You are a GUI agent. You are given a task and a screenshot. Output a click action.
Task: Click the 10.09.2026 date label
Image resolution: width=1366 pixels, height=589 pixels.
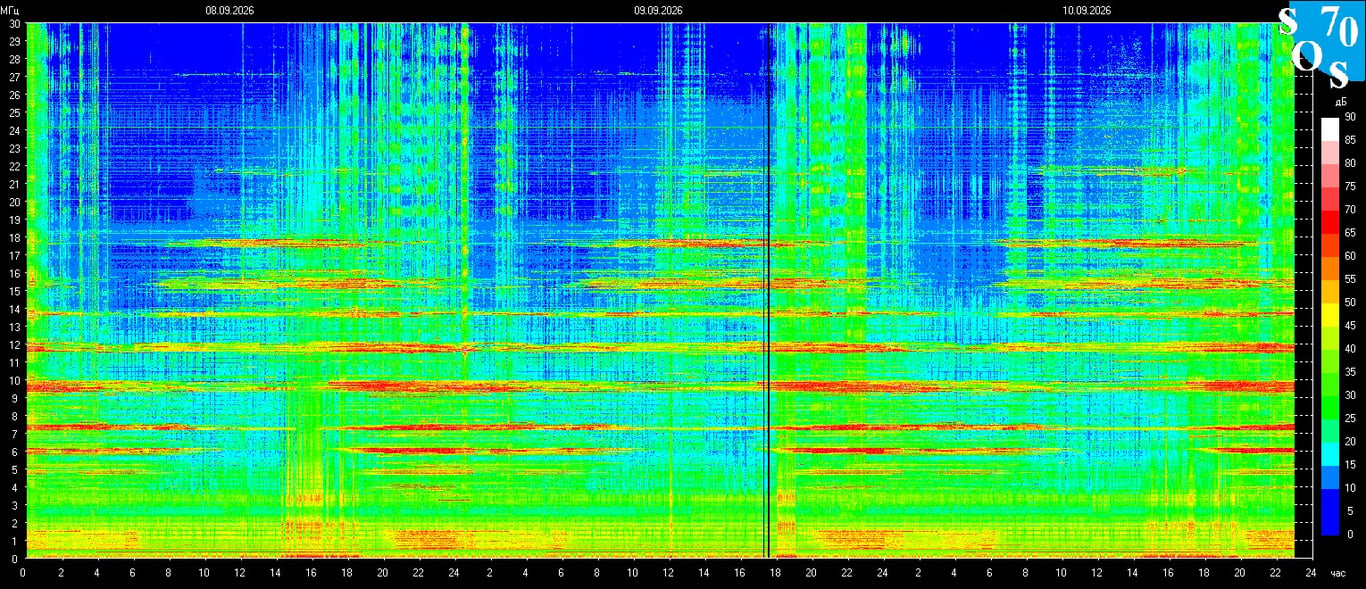point(1087,10)
